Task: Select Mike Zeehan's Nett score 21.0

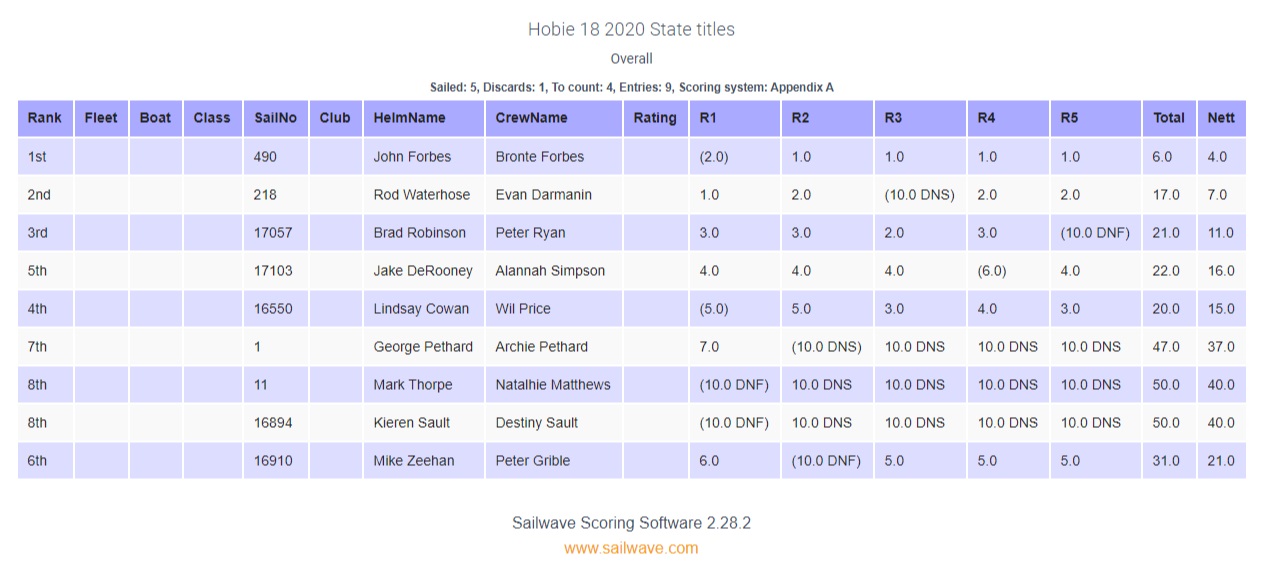Action: click(1221, 461)
